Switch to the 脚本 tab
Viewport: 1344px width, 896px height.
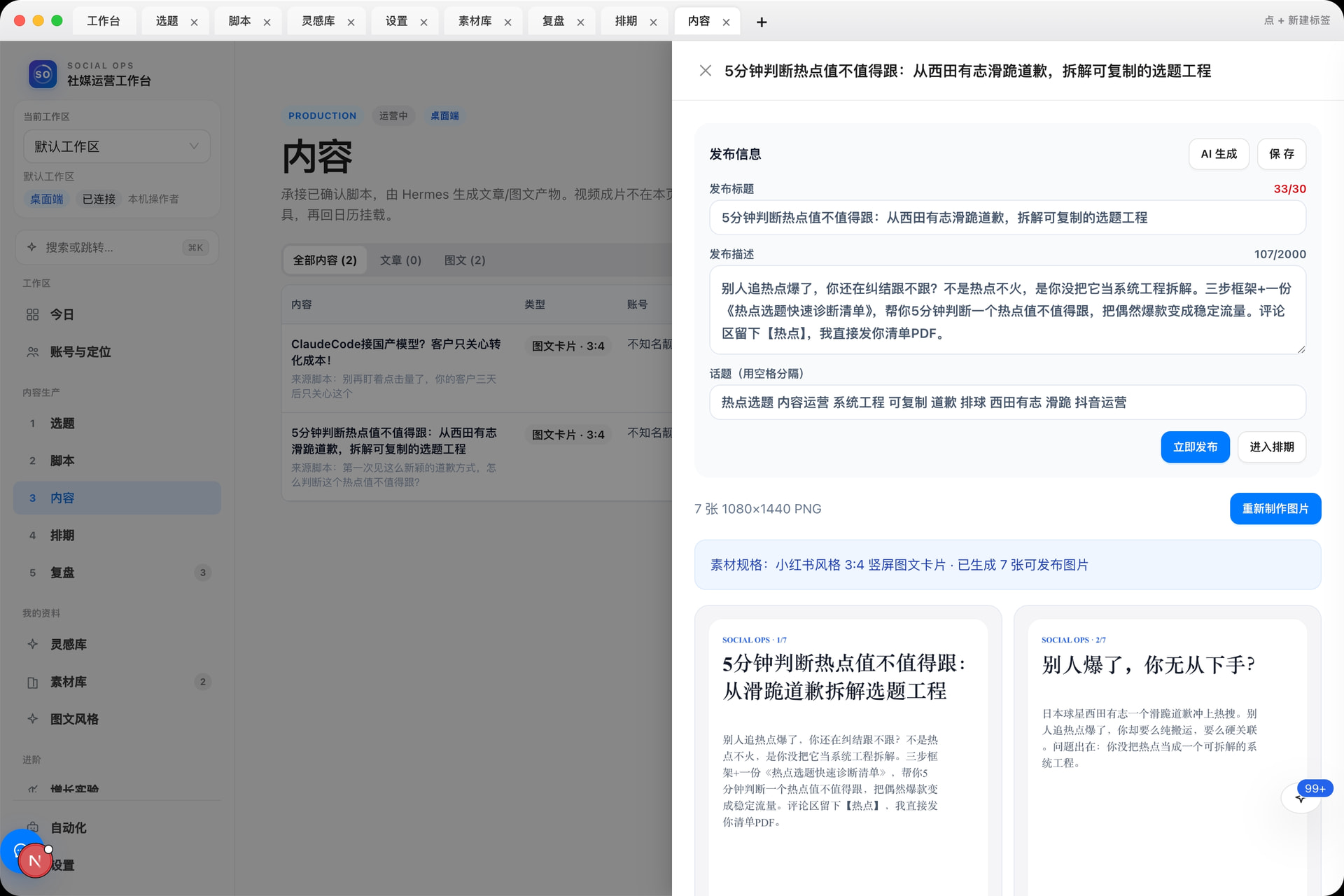pyautogui.click(x=239, y=21)
